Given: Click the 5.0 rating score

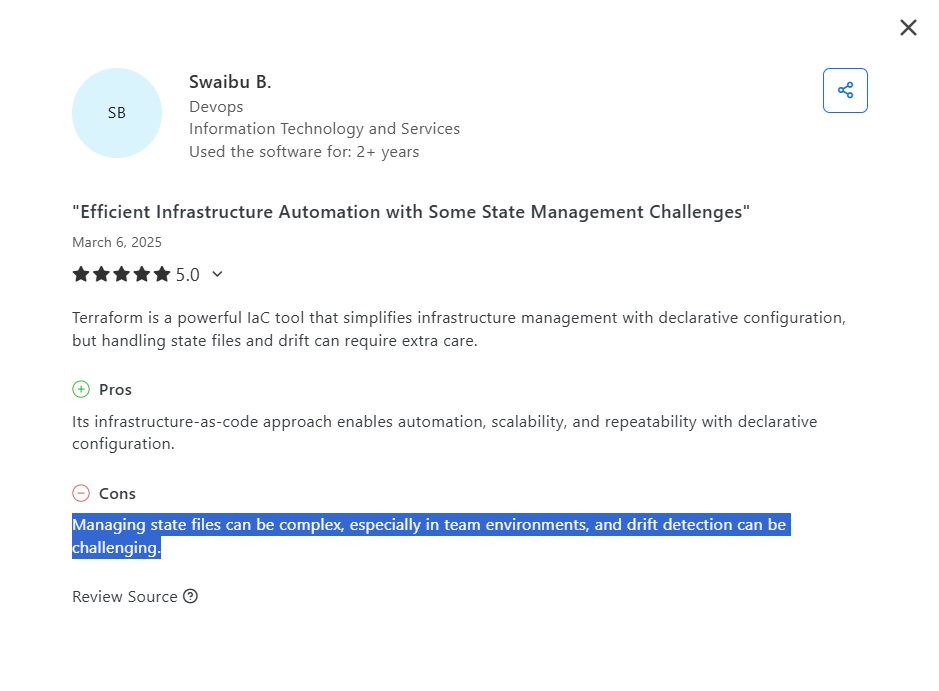Looking at the screenshot, I should [x=188, y=274].
